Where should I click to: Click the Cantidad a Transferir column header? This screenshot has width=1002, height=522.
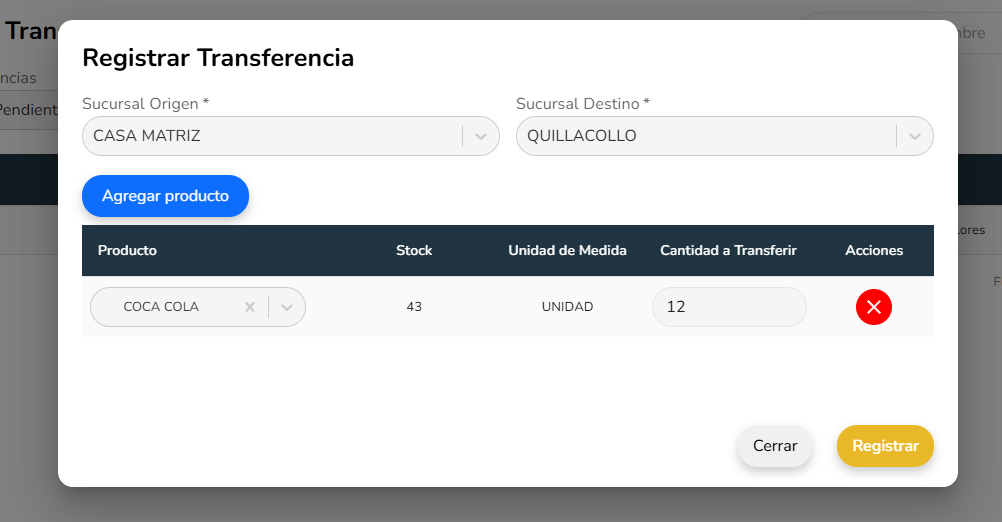coord(728,251)
